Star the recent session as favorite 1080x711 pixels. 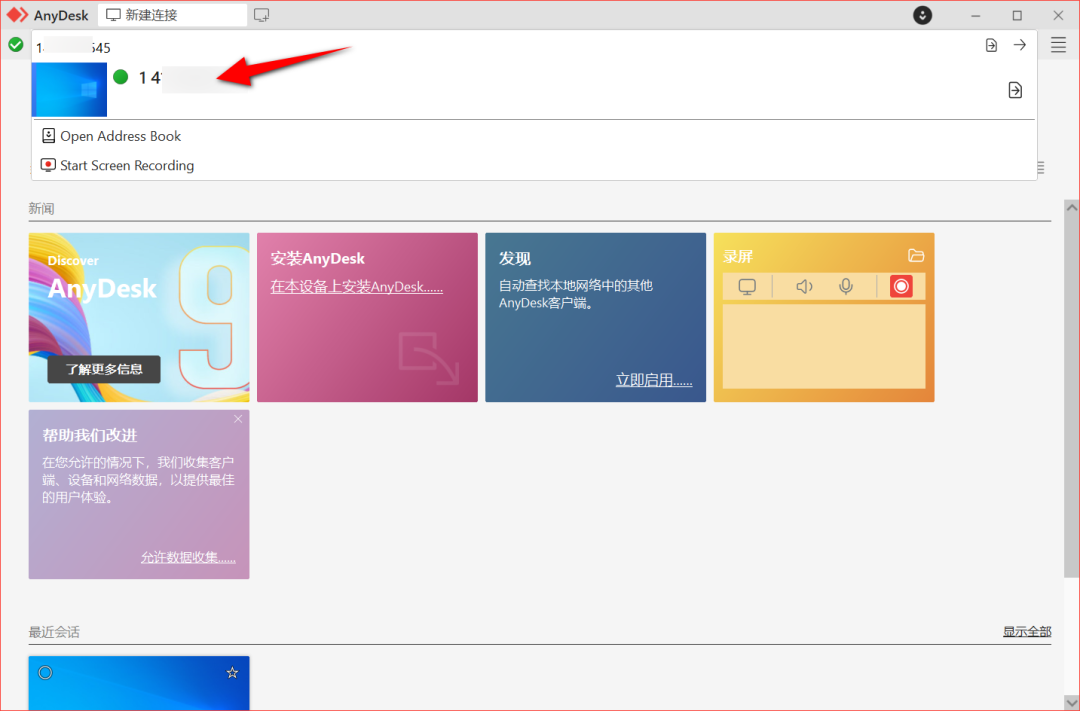(x=232, y=672)
